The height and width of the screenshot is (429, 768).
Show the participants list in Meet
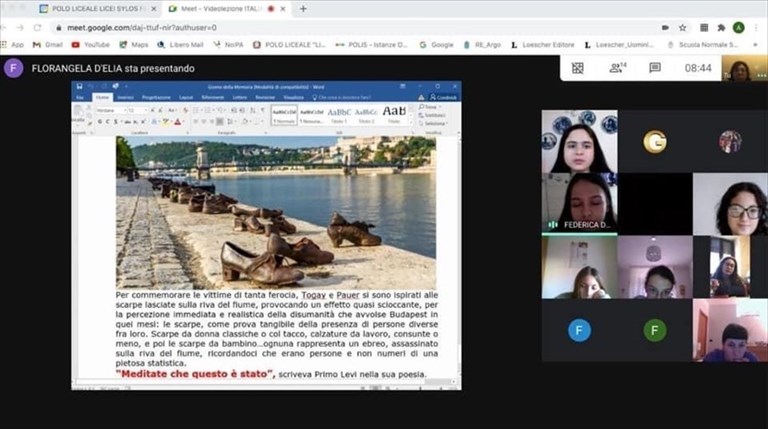617,68
